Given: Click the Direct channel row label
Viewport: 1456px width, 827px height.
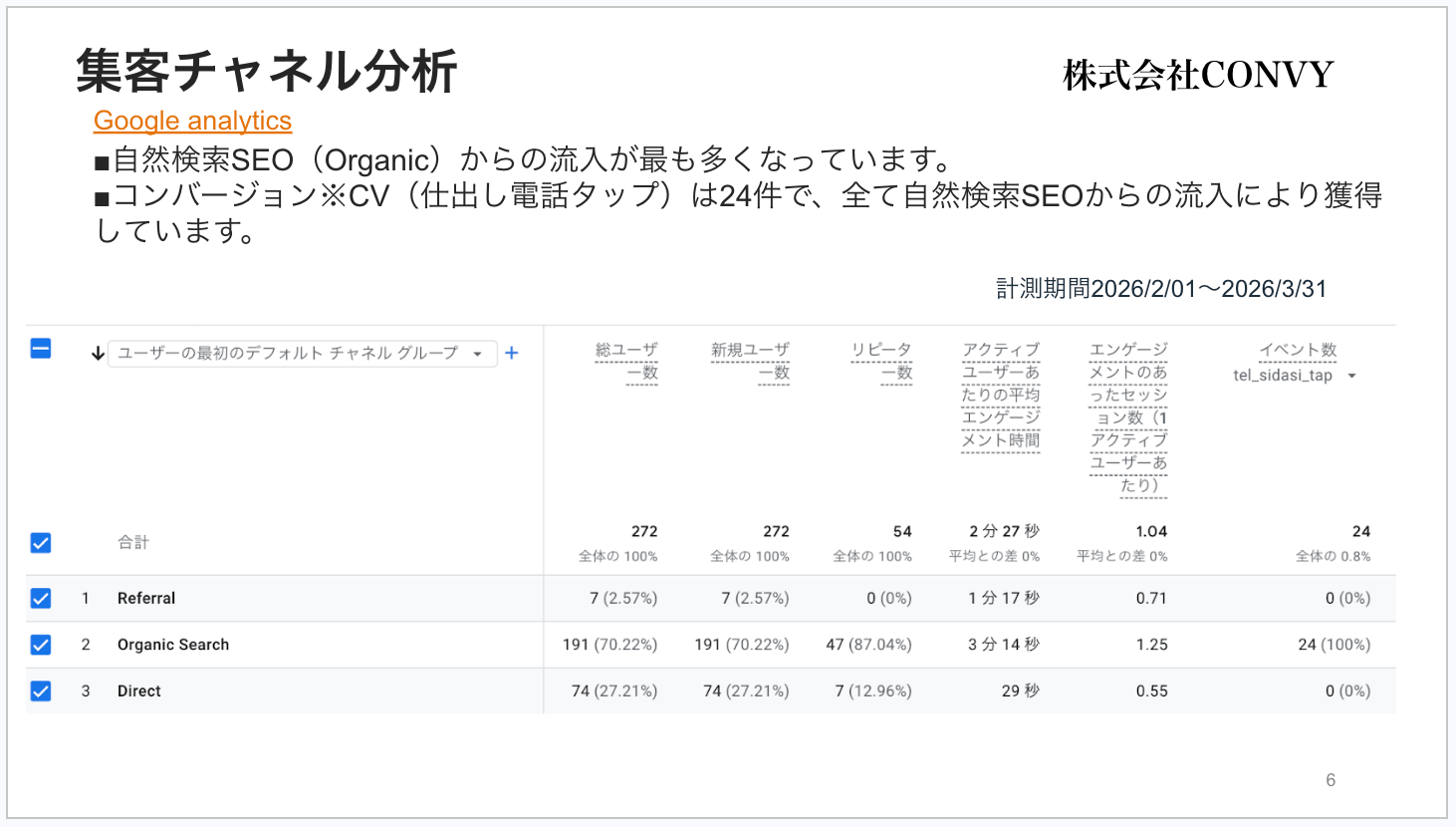Looking at the screenshot, I should (139, 690).
